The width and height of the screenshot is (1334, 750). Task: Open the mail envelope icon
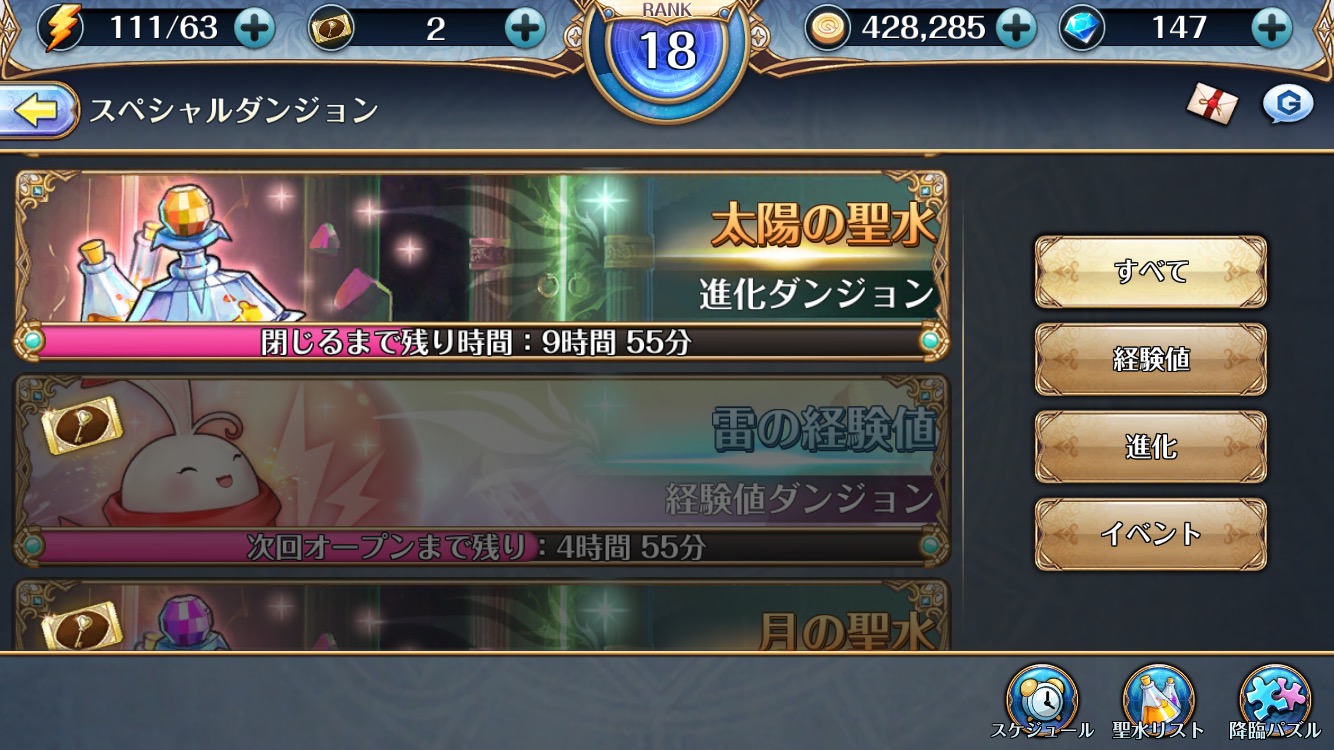(1212, 104)
